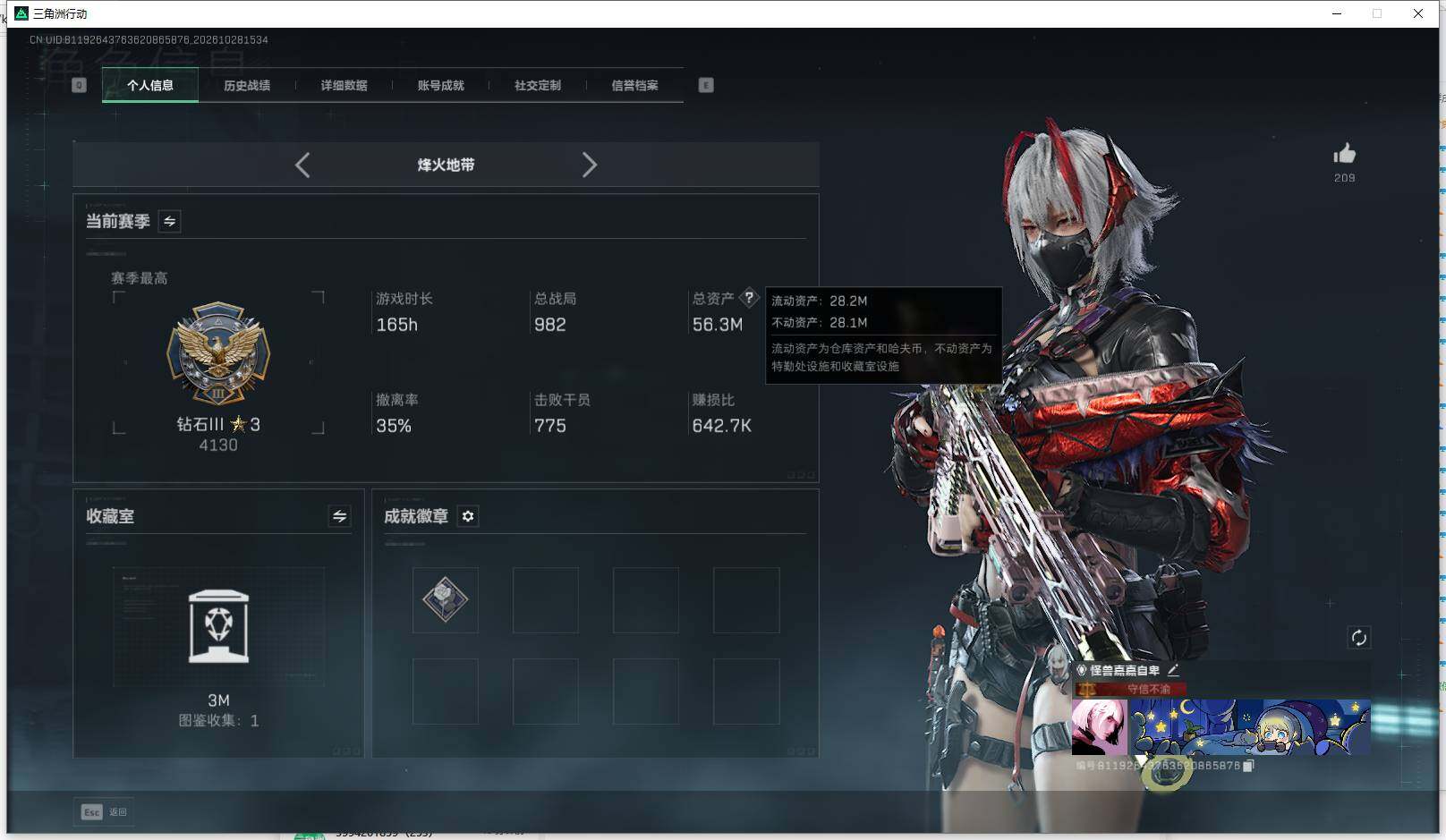
Task: Toggle the 当前赛季 season switch icon
Action: (x=169, y=221)
